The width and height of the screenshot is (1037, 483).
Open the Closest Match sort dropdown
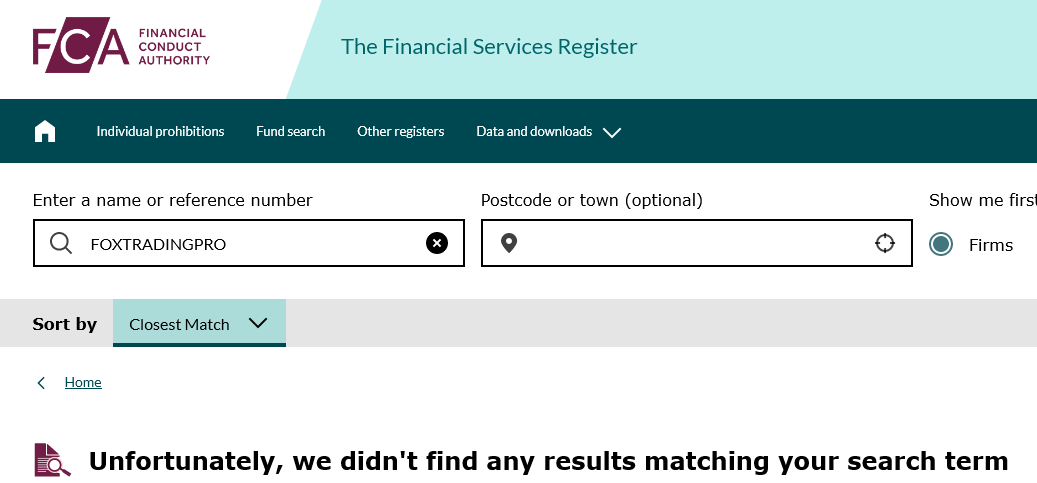[x=199, y=323]
